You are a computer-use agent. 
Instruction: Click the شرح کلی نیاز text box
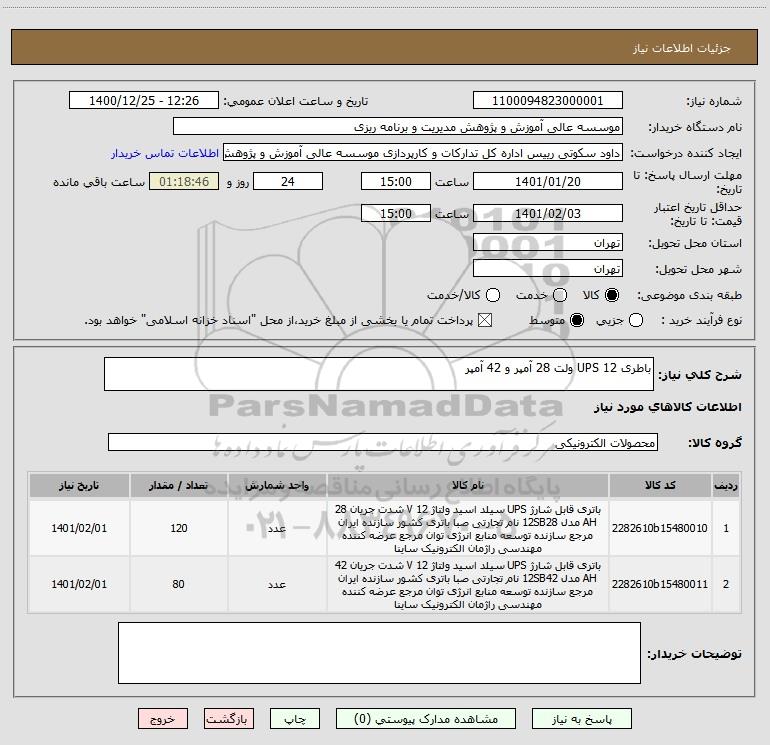[379, 374]
